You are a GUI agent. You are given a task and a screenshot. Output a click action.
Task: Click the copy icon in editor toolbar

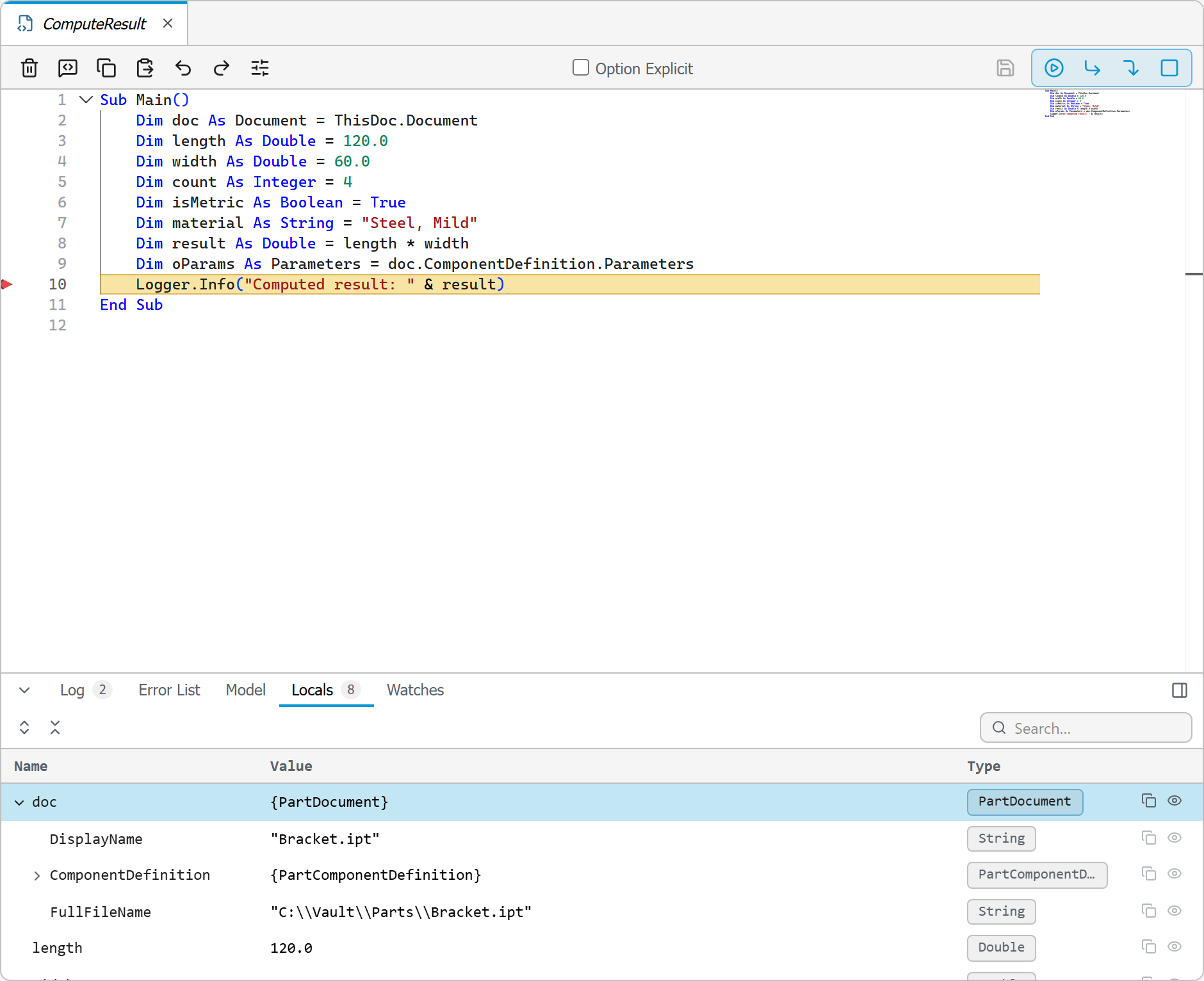tap(106, 68)
